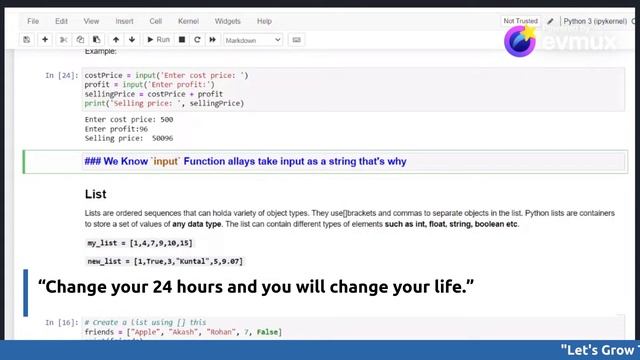Click the In [16] prompt label

61,323
